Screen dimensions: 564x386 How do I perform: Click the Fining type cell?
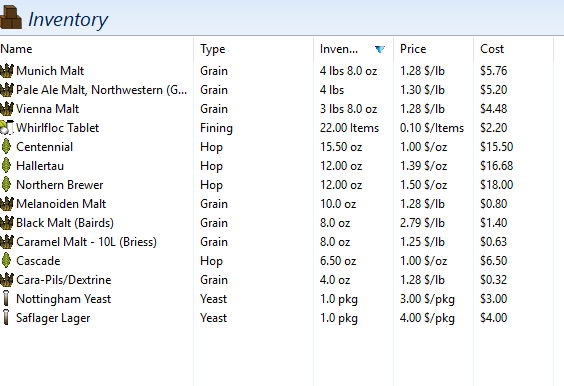(x=217, y=128)
